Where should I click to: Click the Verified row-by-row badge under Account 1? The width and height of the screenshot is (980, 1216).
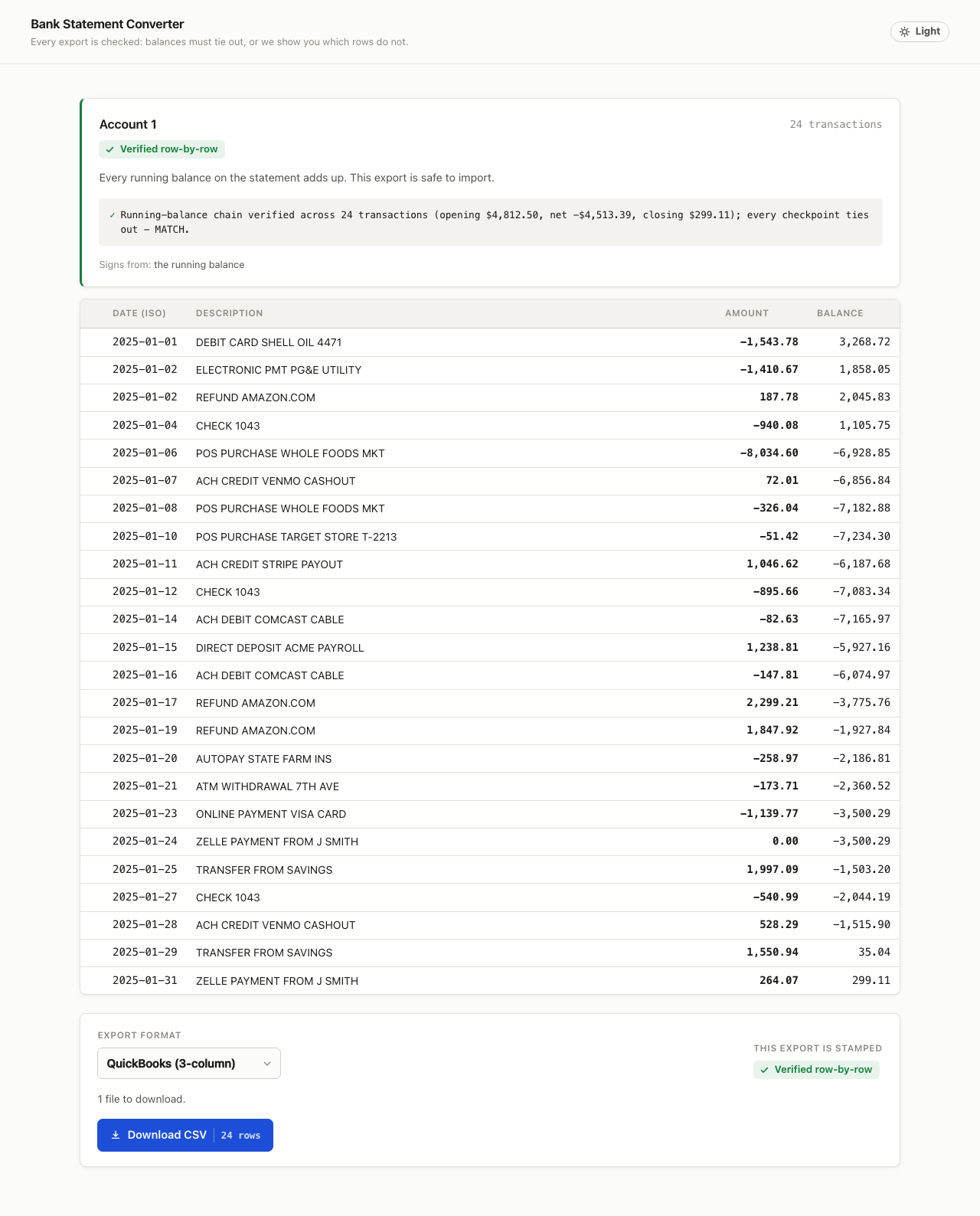162,149
